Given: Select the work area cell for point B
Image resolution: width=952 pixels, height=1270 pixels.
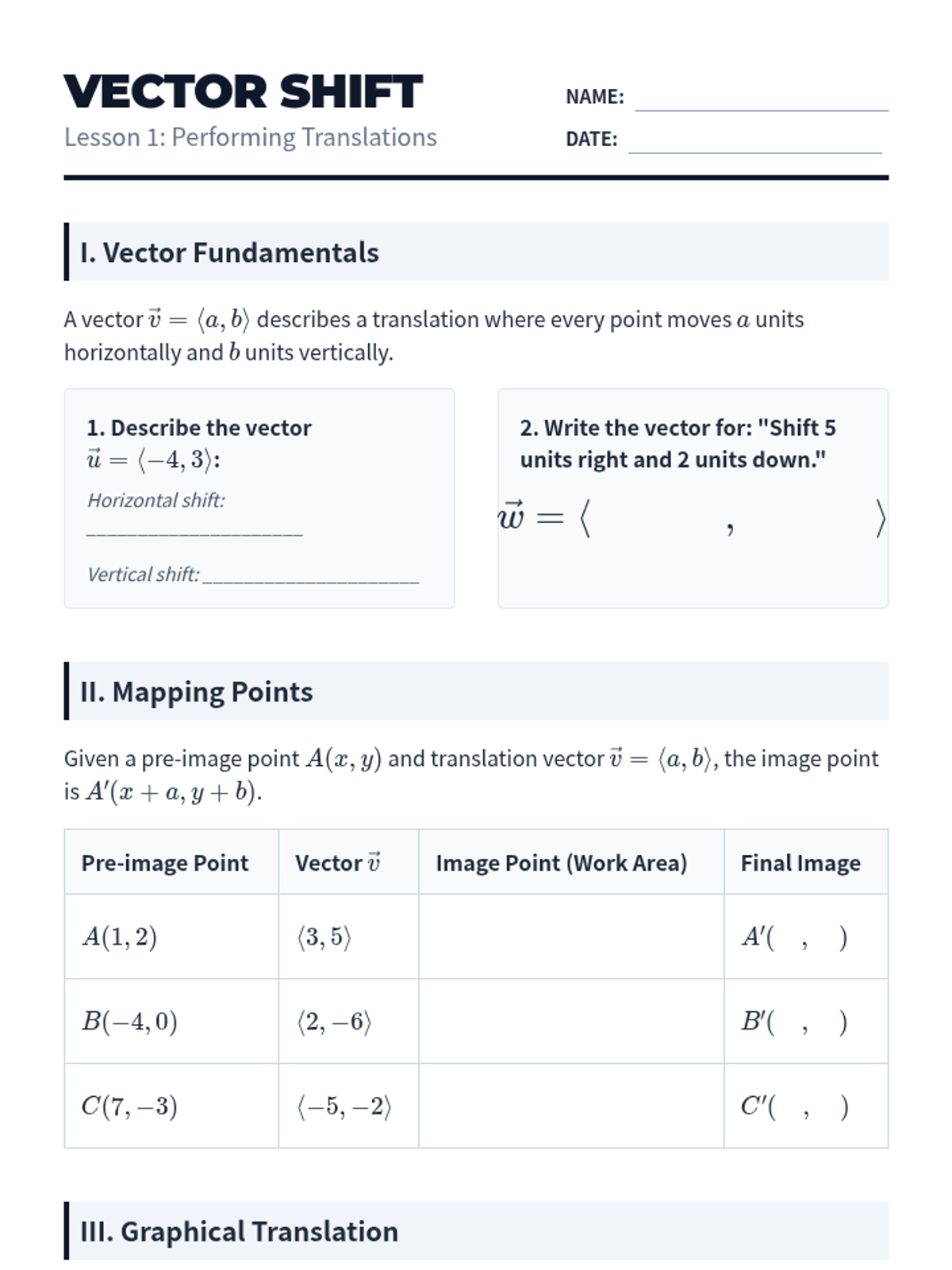Looking at the screenshot, I should pyautogui.click(x=571, y=1022).
